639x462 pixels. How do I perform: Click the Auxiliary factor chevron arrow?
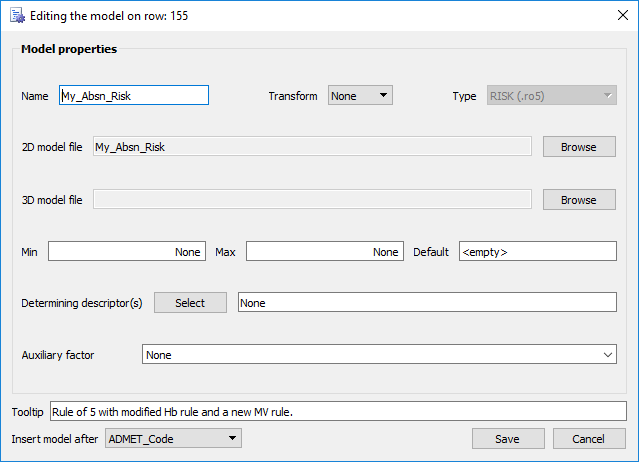(x=608, y=354)
